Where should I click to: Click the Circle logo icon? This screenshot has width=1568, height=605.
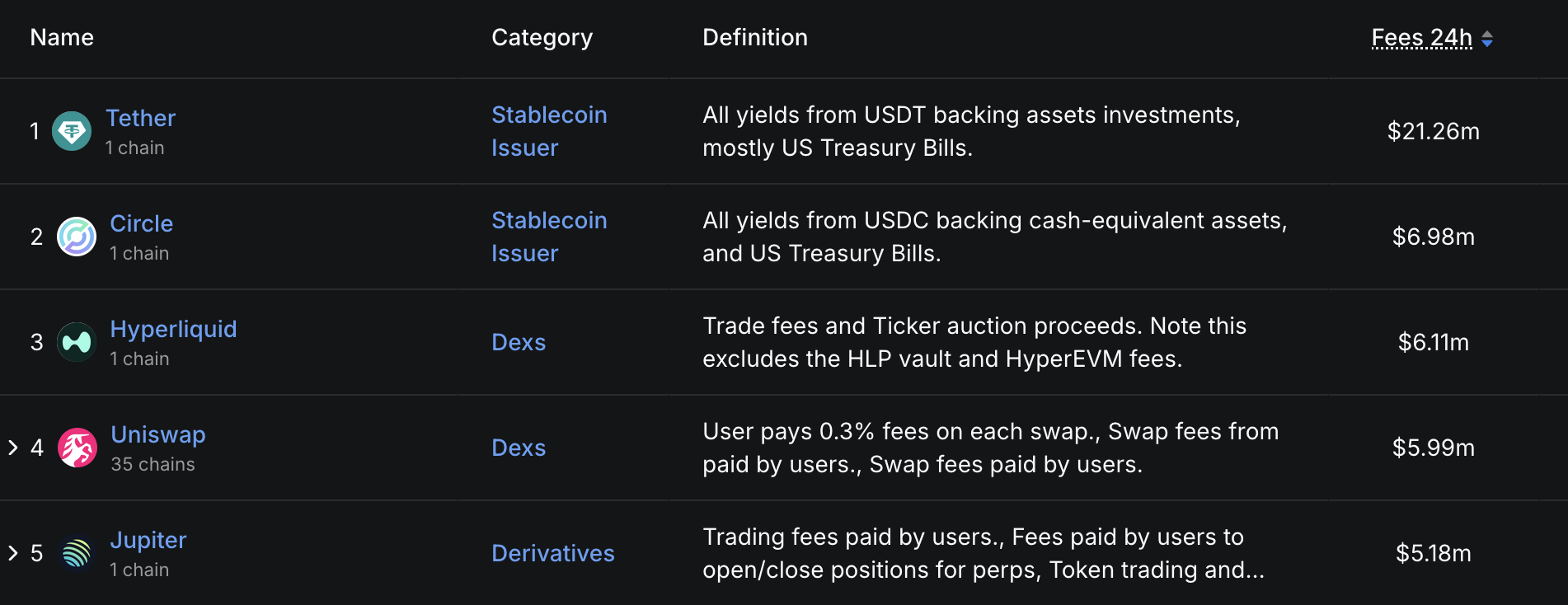click(x=77, y=237)
